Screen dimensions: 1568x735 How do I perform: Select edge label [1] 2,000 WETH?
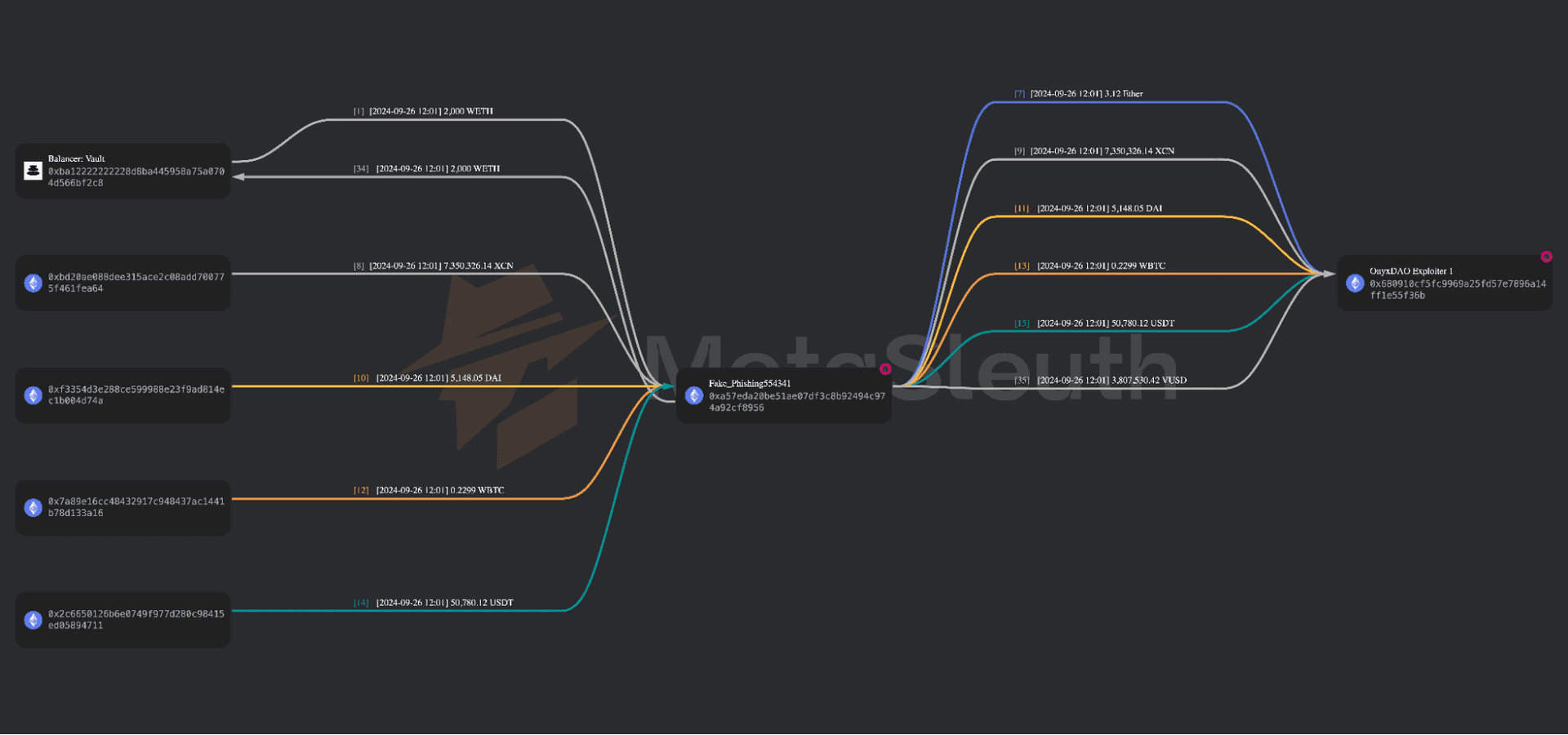point(423,111)
